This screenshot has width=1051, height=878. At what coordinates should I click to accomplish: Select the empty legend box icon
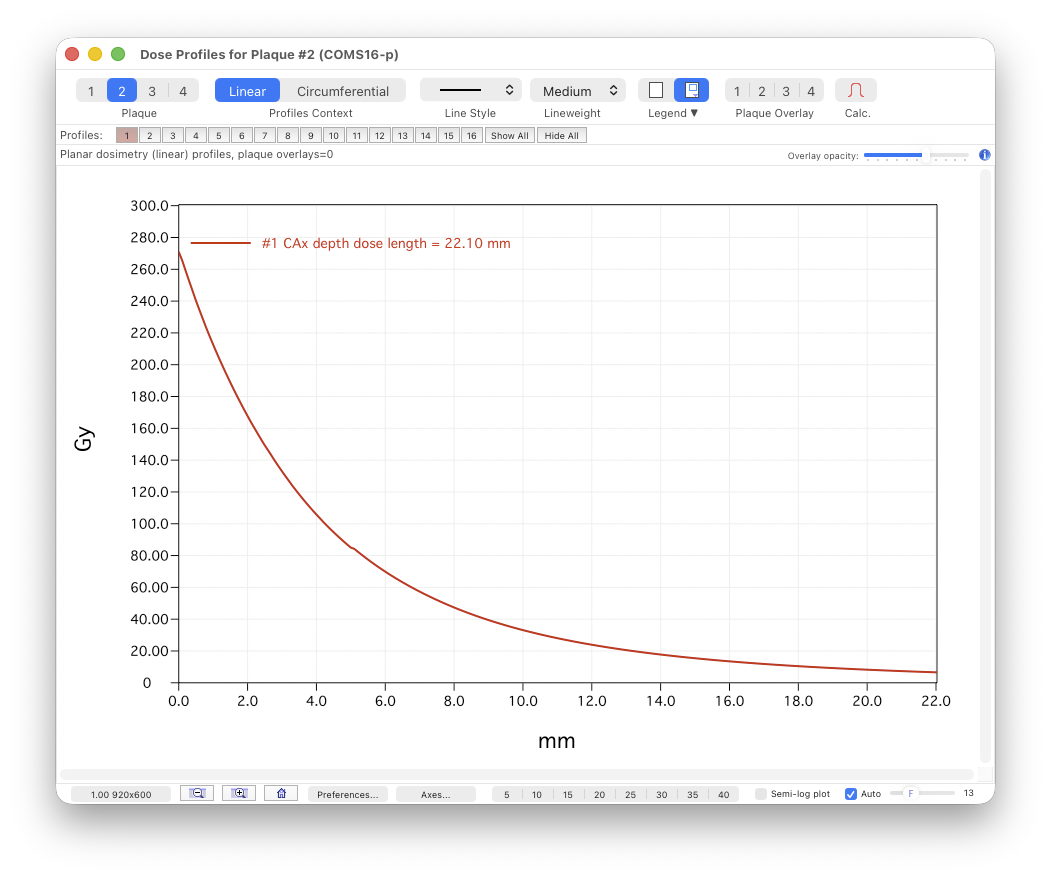(658, 90)
